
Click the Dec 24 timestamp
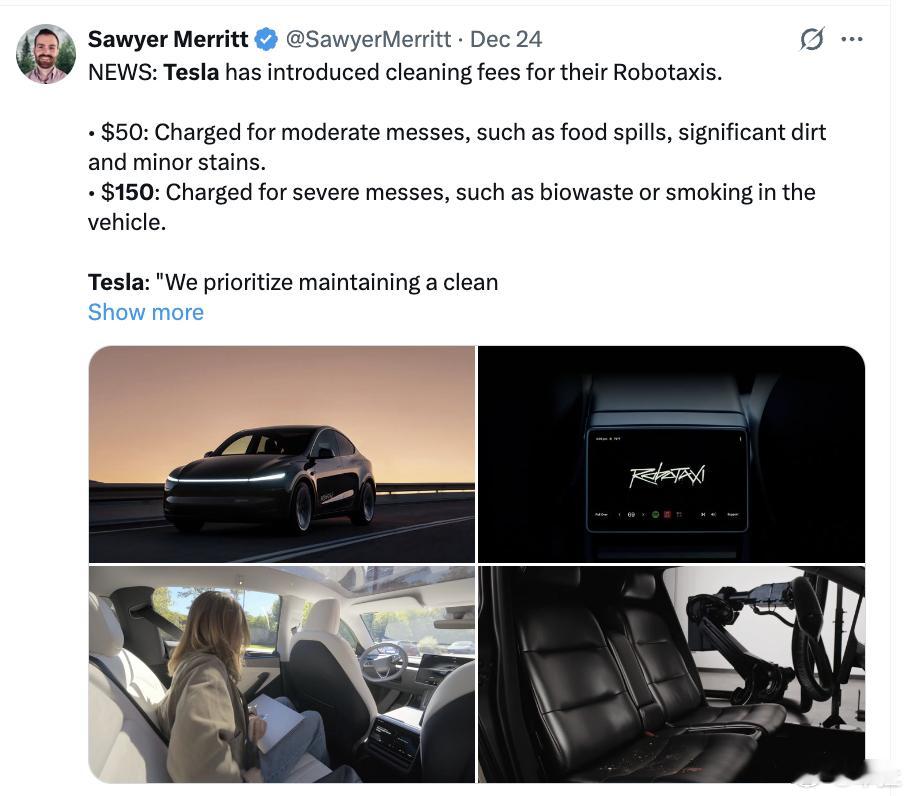pyautogui.click(x=505, y=39)
